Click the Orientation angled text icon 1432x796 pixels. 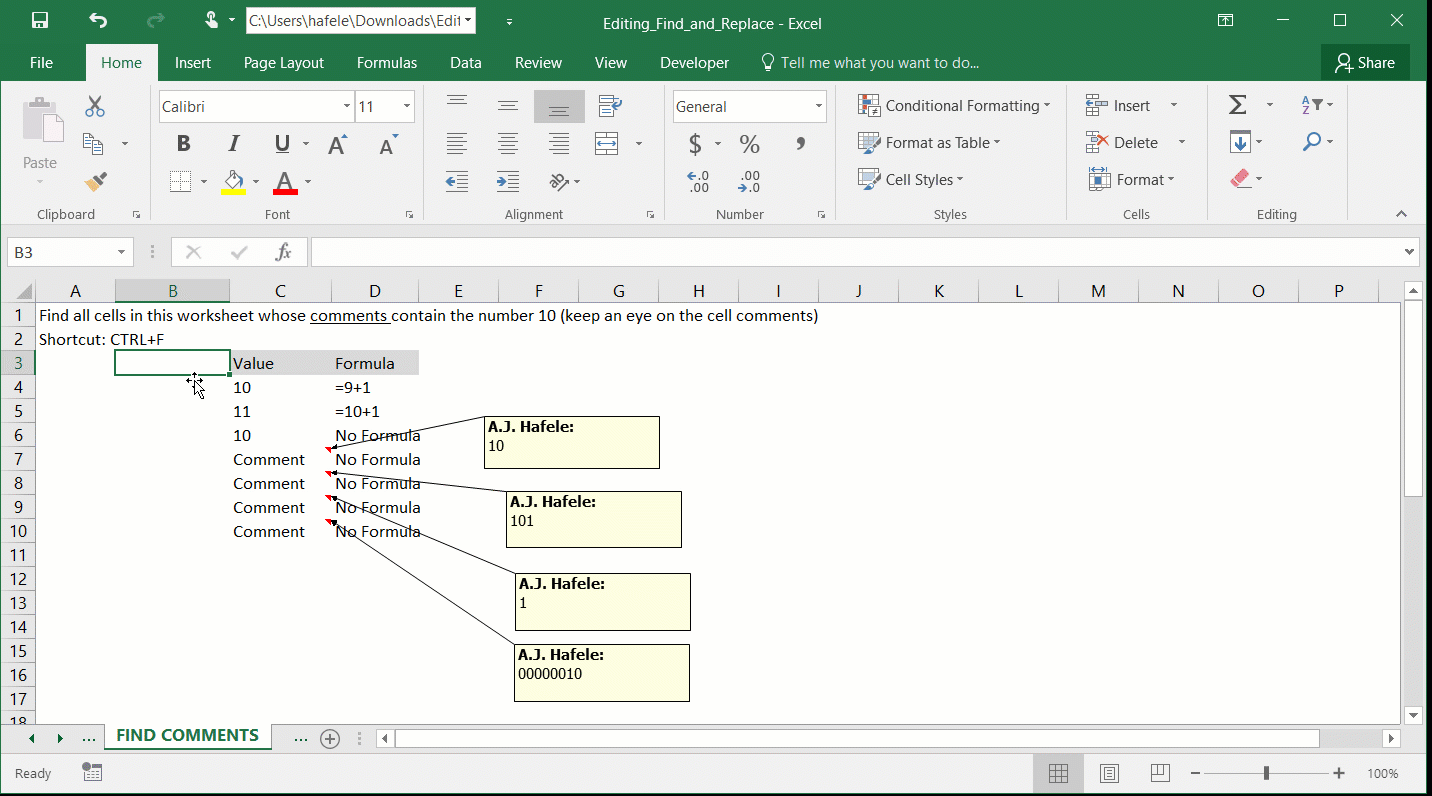560,182
